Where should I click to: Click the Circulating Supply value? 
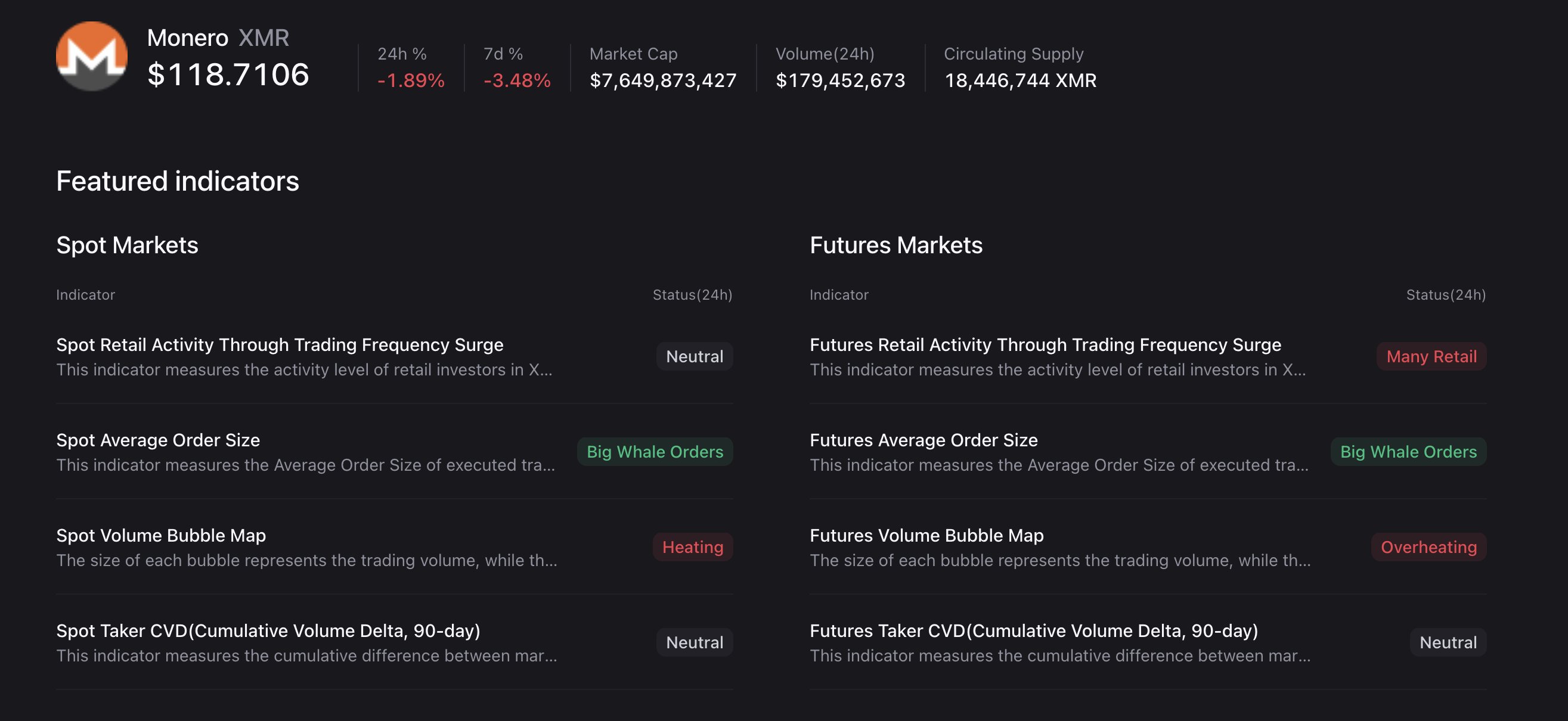(x=1020, y=80)
